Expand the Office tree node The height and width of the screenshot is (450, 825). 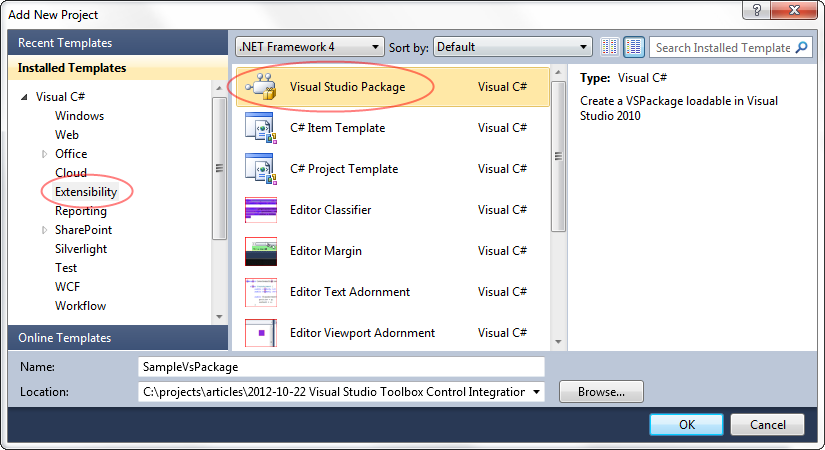tap(44, 154)
